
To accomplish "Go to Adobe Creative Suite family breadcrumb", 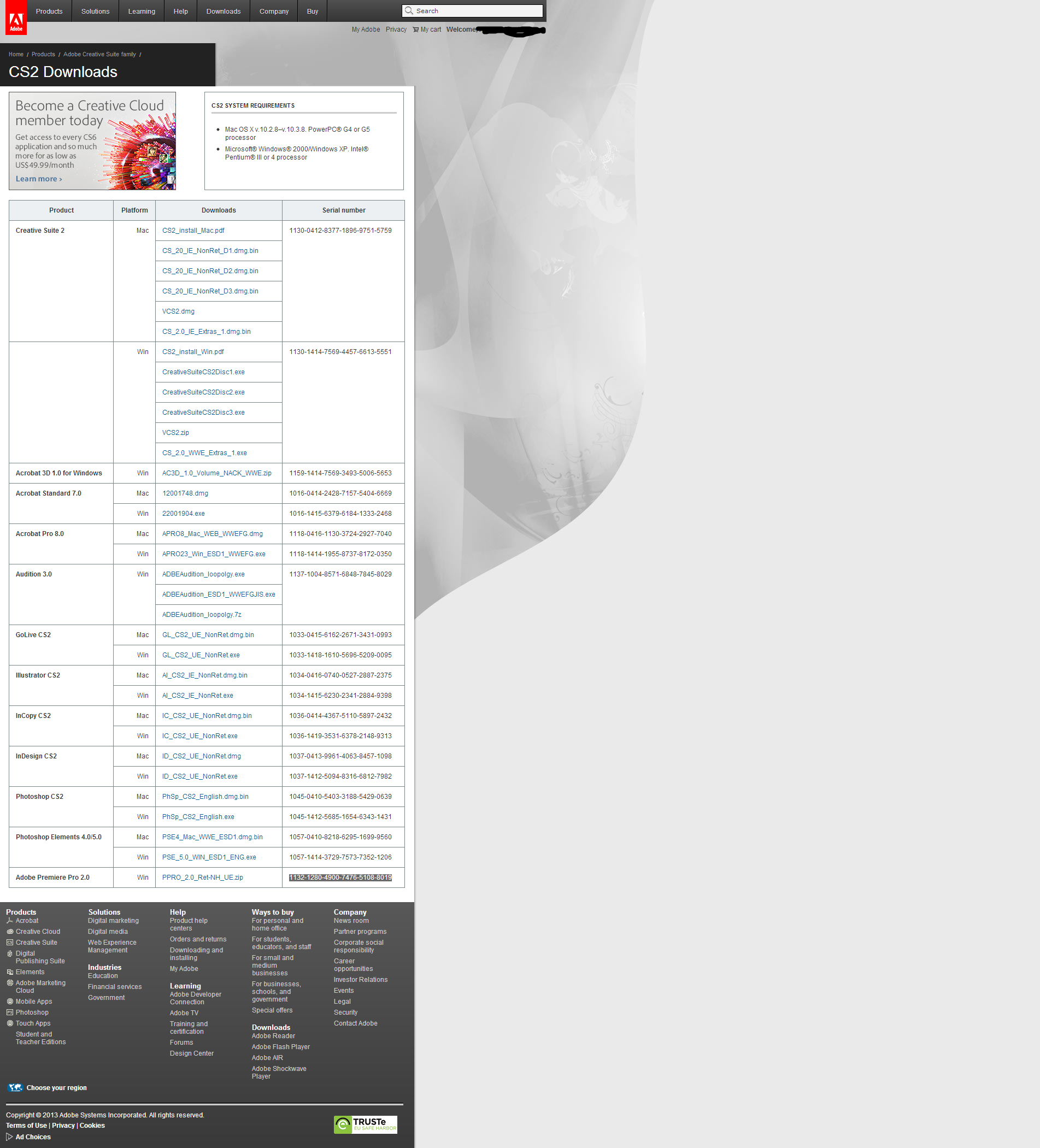I will pos(99,55).
